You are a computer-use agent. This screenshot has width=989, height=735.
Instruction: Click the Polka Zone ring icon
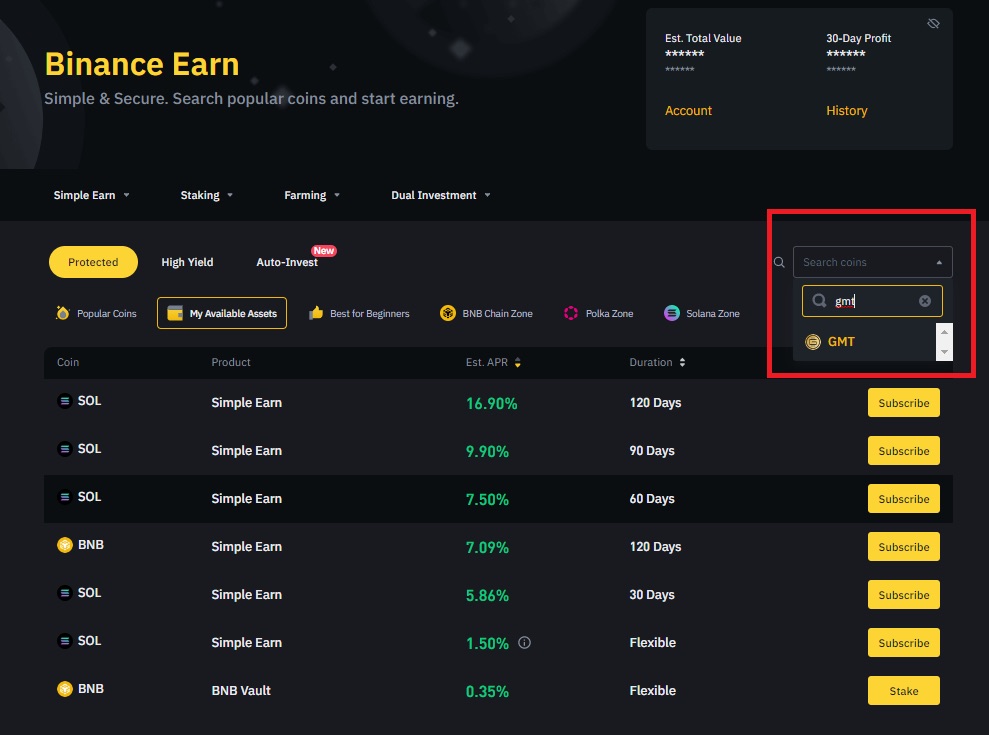pyautogui.click(x=571, y=313)
